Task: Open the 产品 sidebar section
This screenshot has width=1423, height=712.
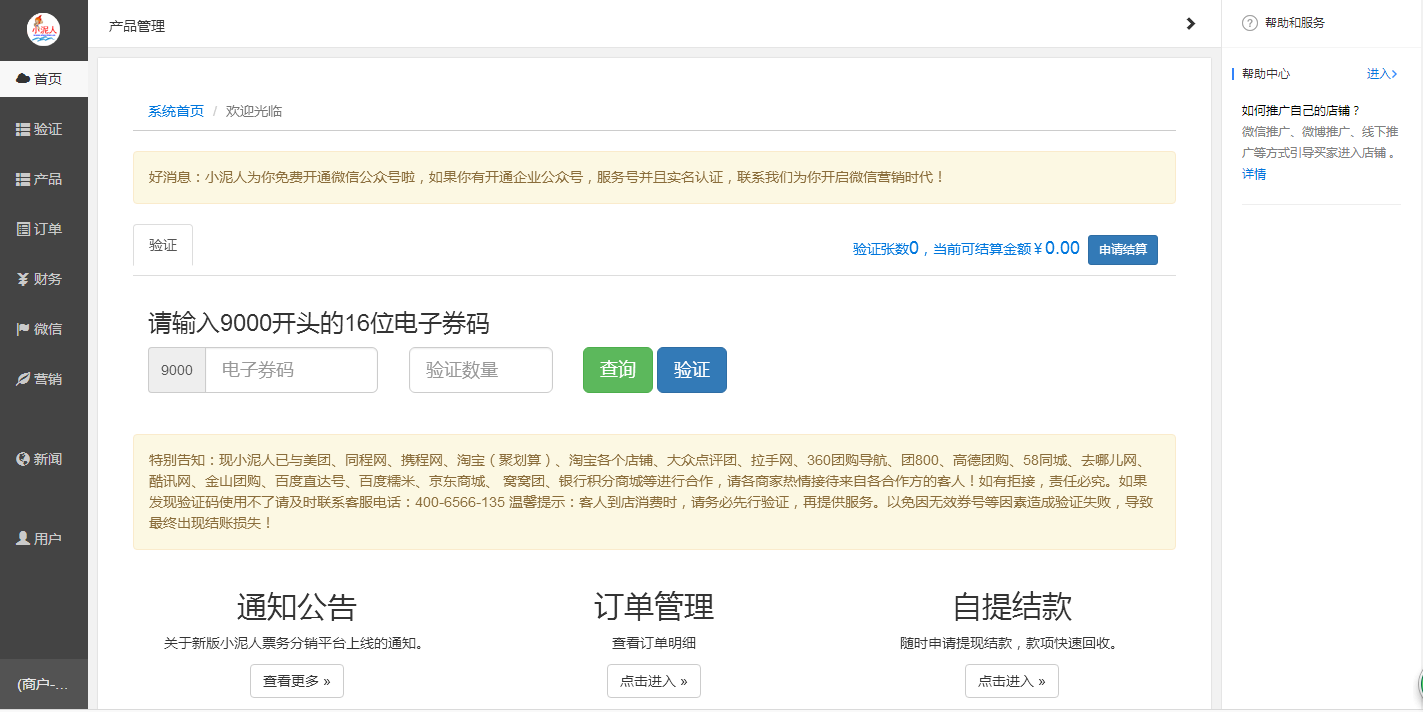Action: point(40,179)
